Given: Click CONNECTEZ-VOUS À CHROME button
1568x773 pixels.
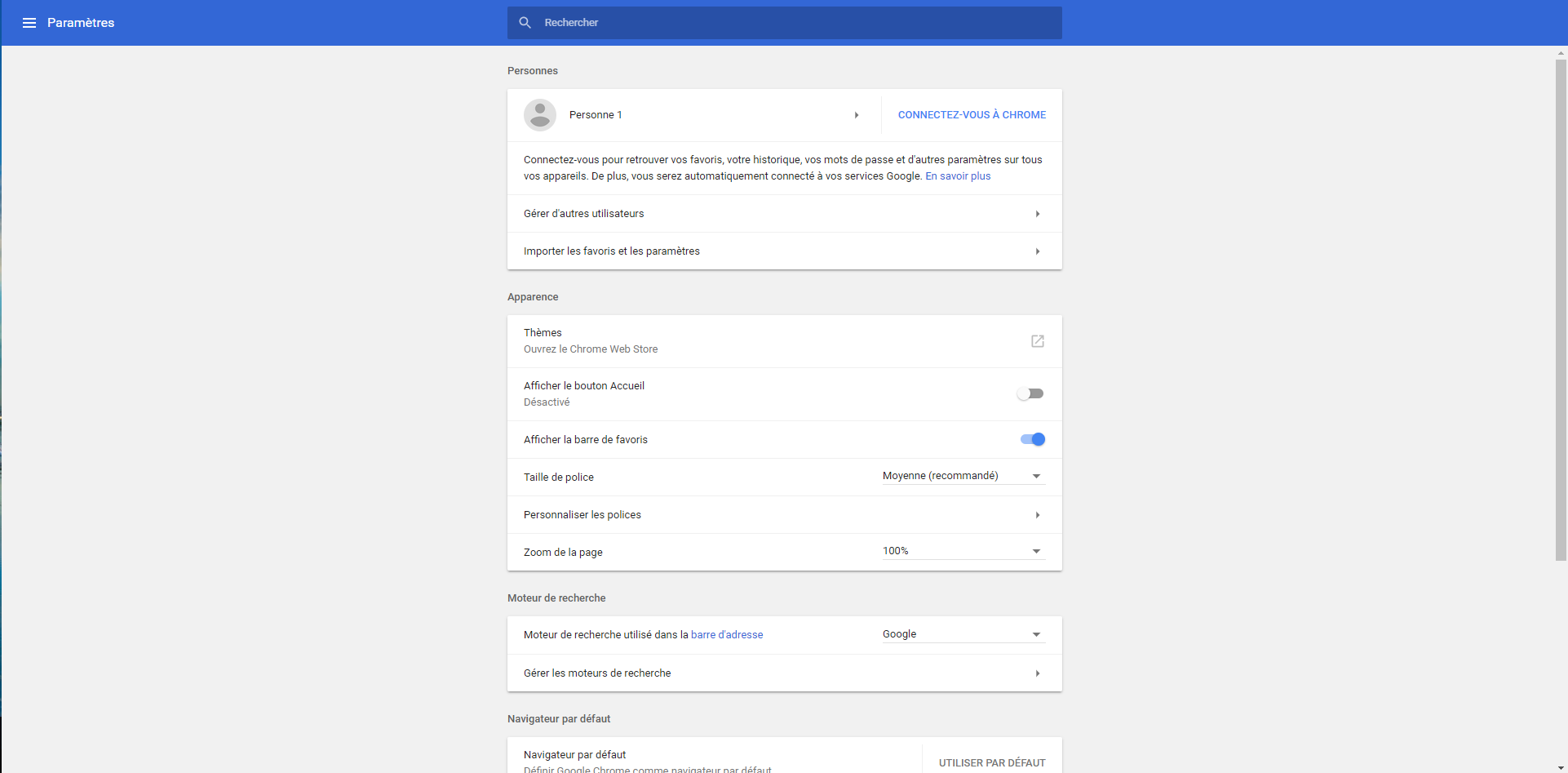Looking at the screenshot, I should pyautogui.click(x=972, y=115).
